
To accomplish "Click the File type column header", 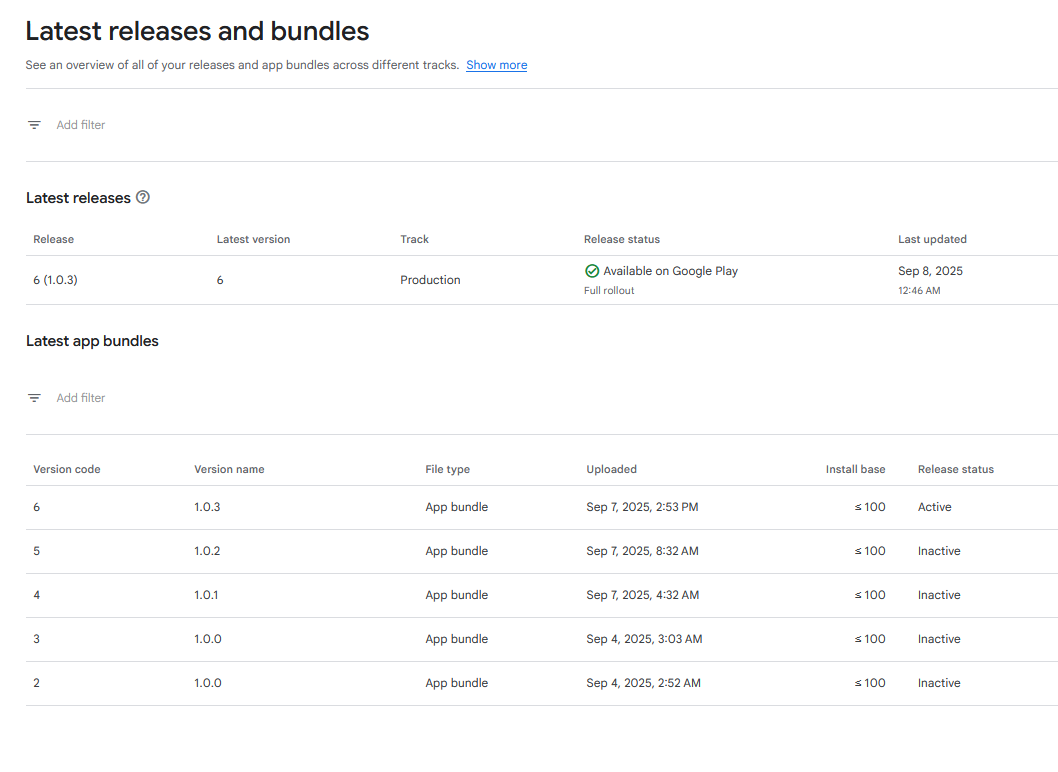I will pyautogui.click(x=447, y=470).
